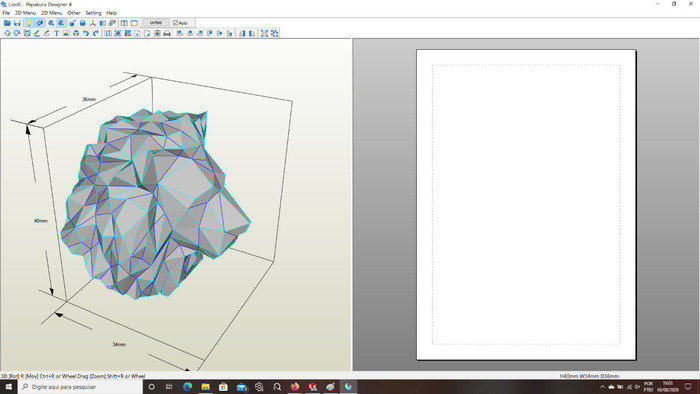This screenshot has width=700, height=394.
Task: Switch to Pepakura Designer taskbar icon
Action: click(x=348, y=387)
